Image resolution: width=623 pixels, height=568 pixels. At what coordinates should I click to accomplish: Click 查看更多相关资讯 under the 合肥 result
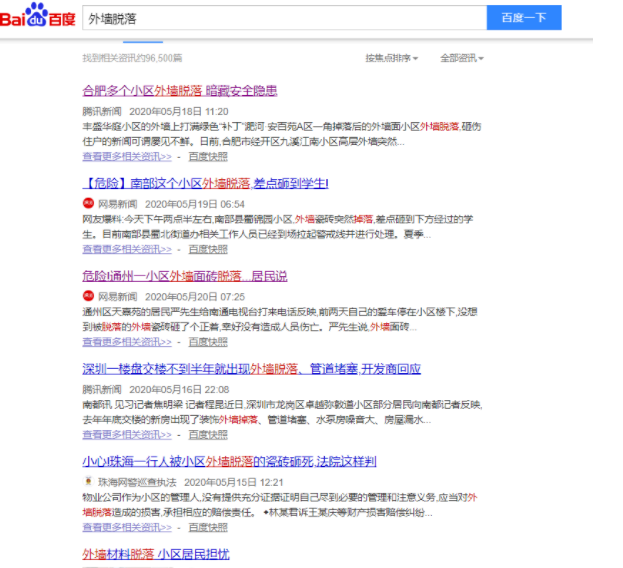127,156
